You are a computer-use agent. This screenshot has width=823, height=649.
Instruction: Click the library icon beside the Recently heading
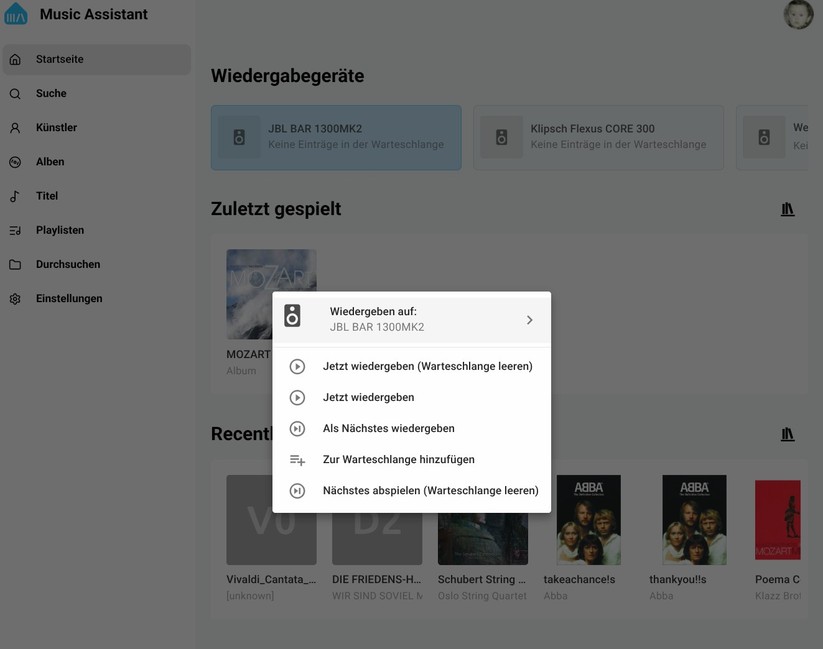pos(787,434)
